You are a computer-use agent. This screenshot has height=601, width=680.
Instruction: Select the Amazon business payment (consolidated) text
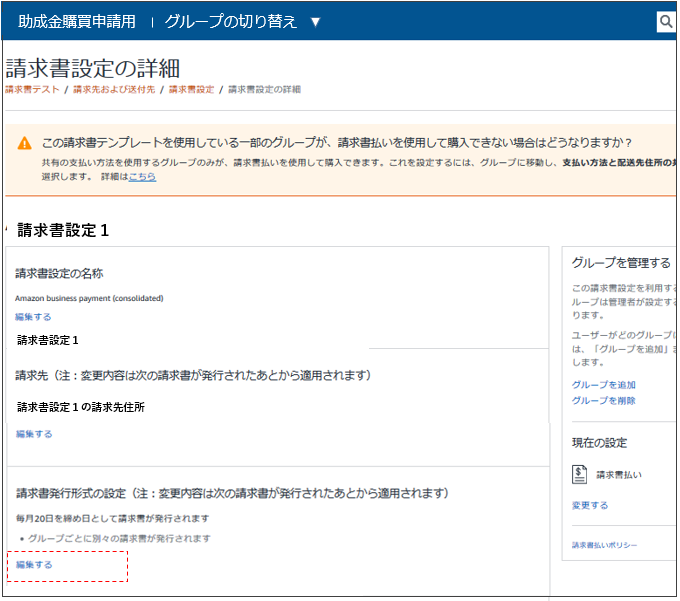click(x=89, y=298)
